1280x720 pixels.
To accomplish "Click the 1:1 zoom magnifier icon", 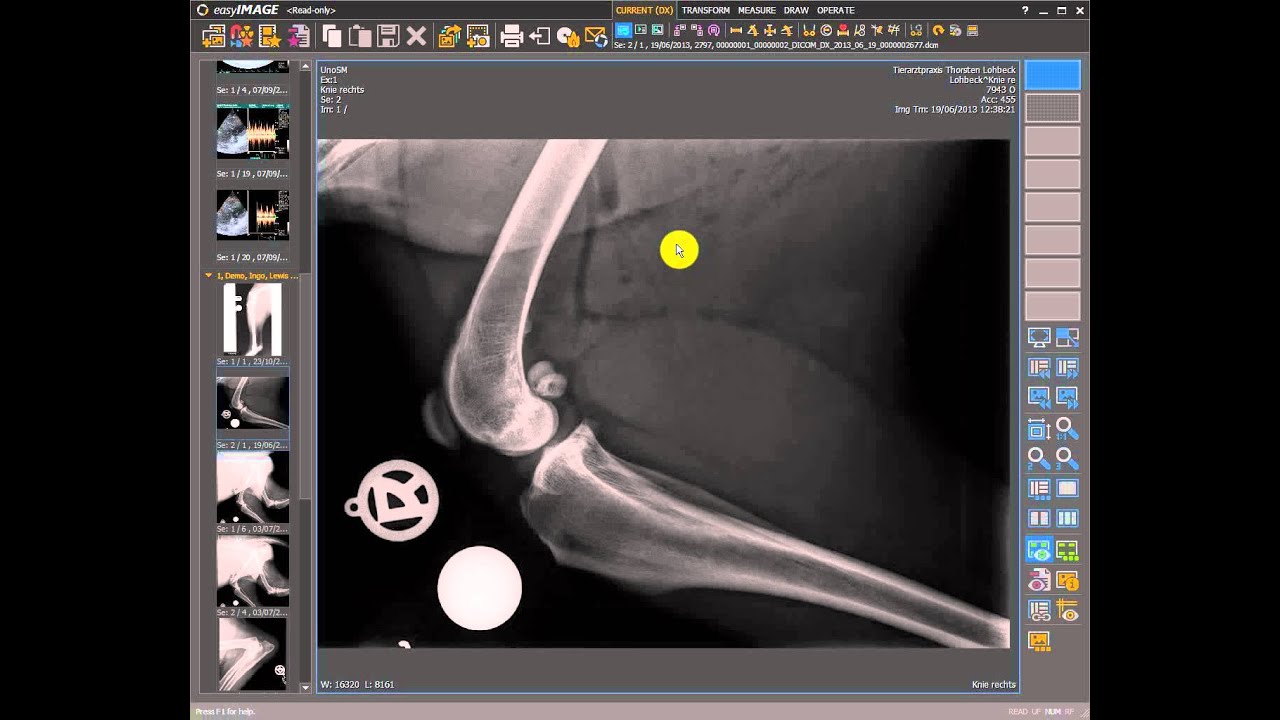I will coord(1067,430).
